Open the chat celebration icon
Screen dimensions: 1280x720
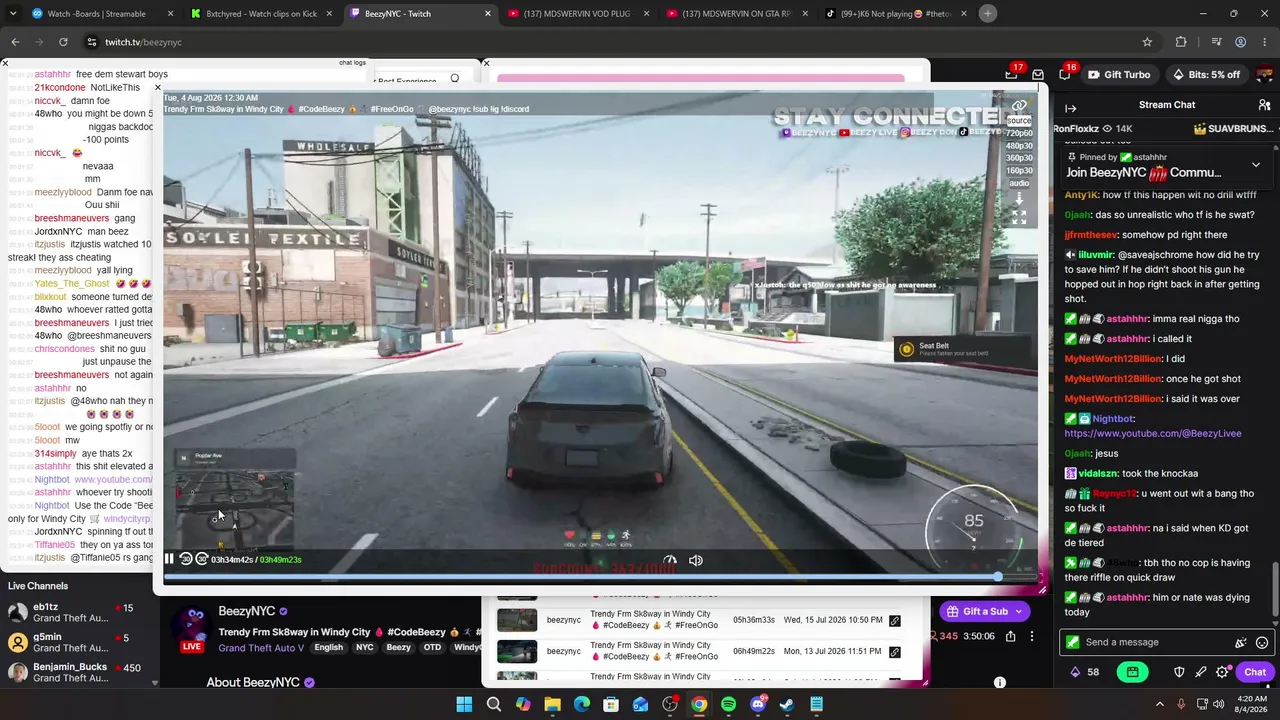click(1241, 643)
